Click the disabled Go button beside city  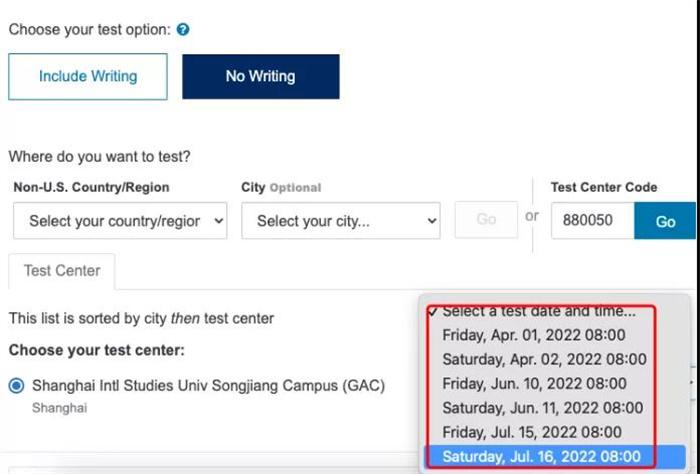coord(486,219)
